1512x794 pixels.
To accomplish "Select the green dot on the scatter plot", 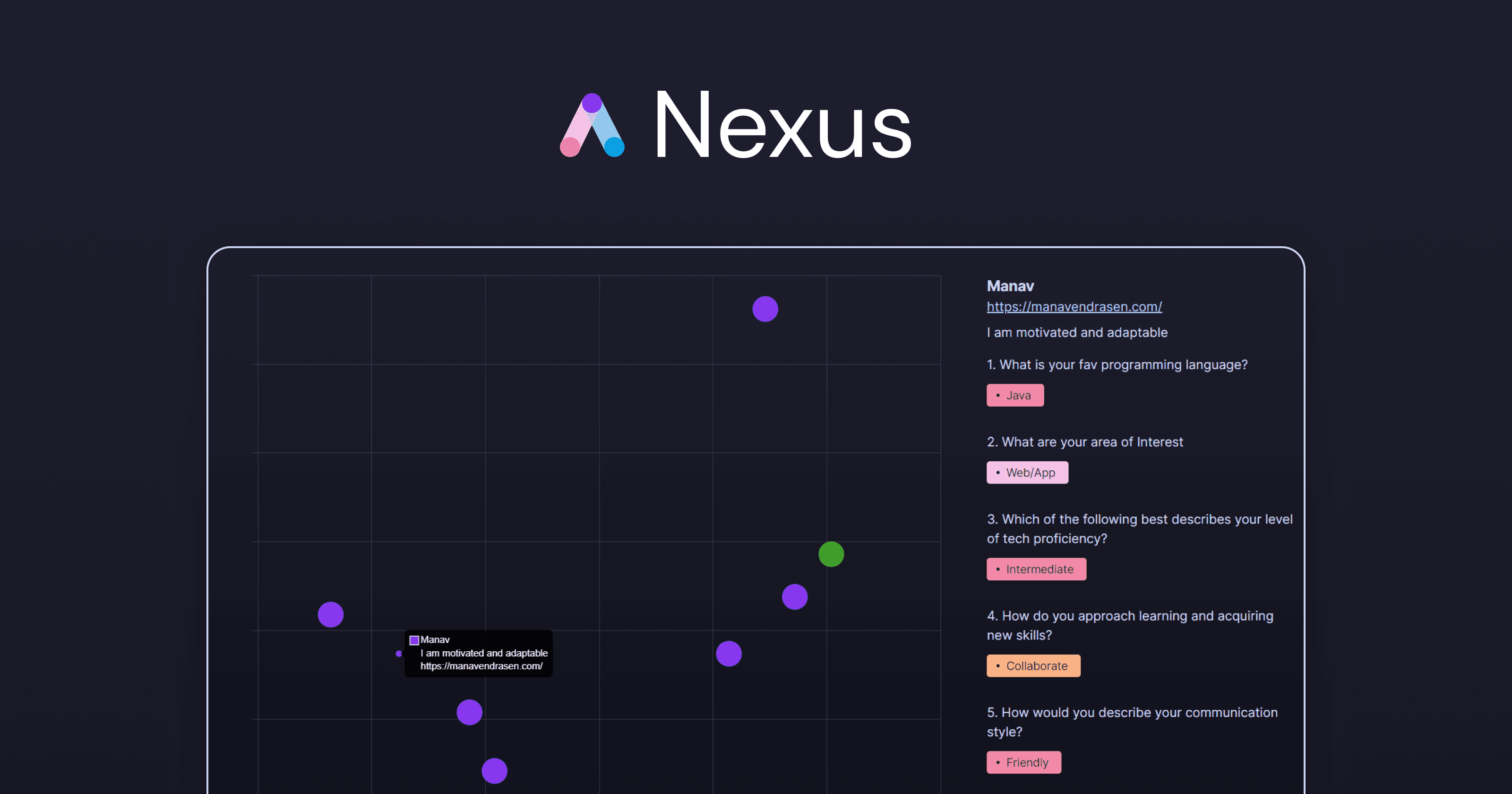I will point(831,553).
